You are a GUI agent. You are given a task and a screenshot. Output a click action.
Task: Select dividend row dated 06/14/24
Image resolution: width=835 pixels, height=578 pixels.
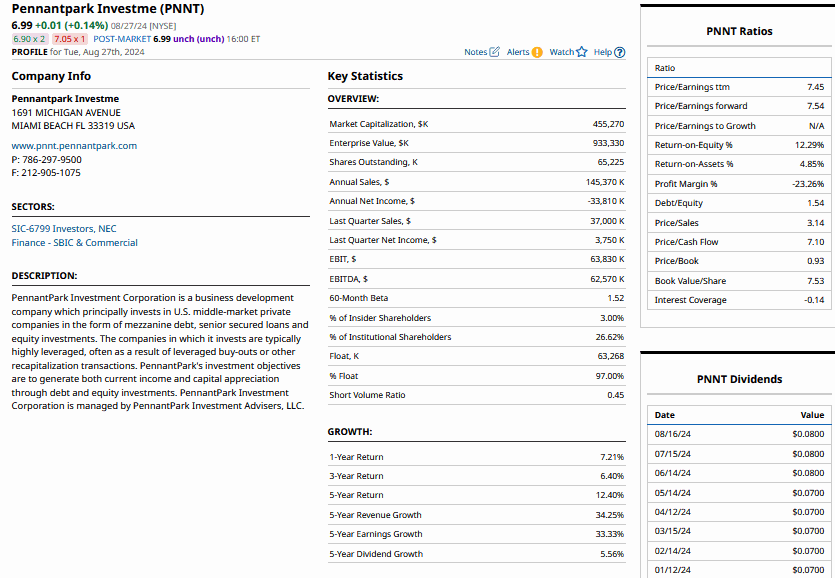click(739, 473)
